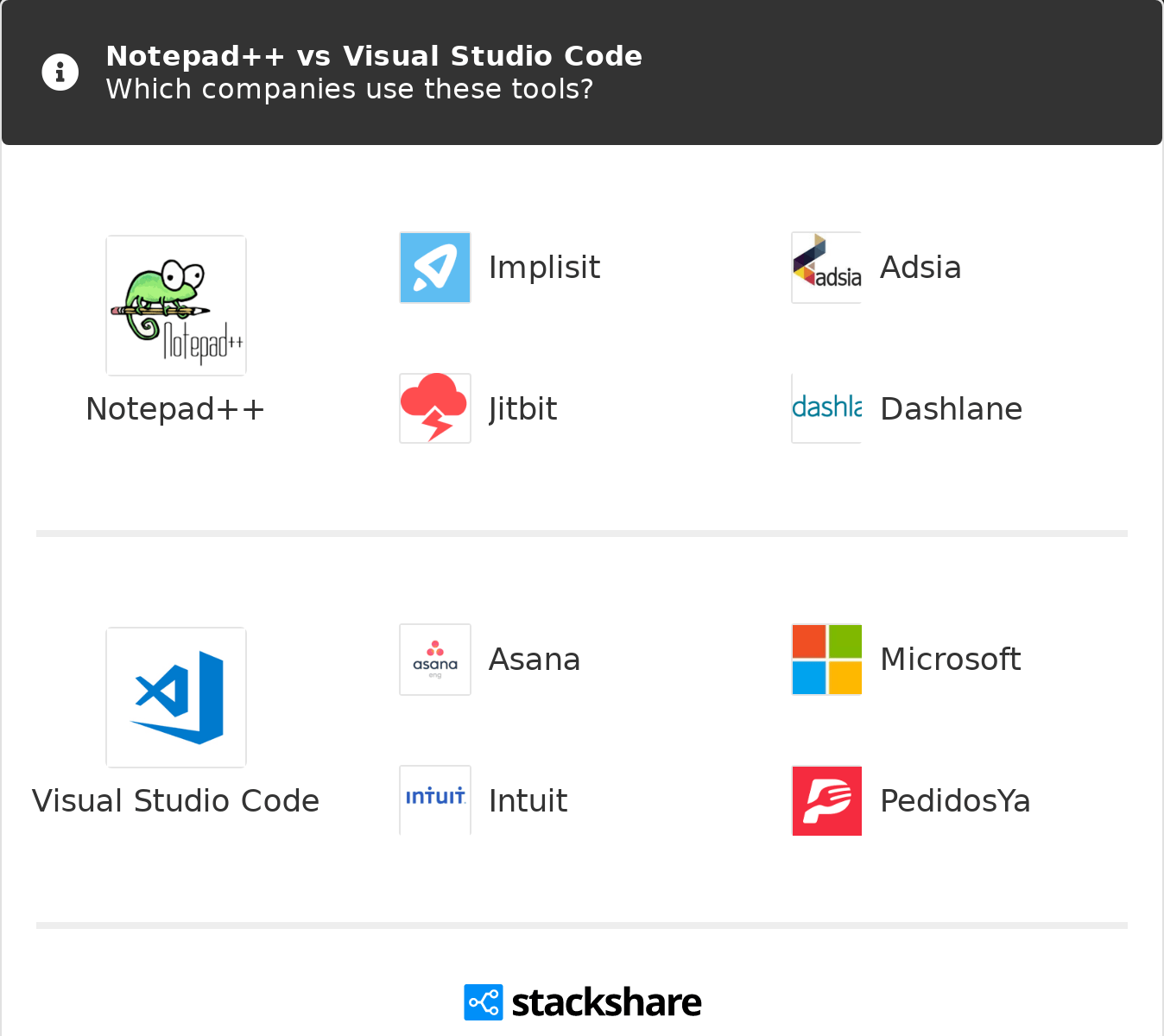Screen dimensions: 1164x1036
Task: Click the Intuit logo icon
Action: [x=434, y=800]
